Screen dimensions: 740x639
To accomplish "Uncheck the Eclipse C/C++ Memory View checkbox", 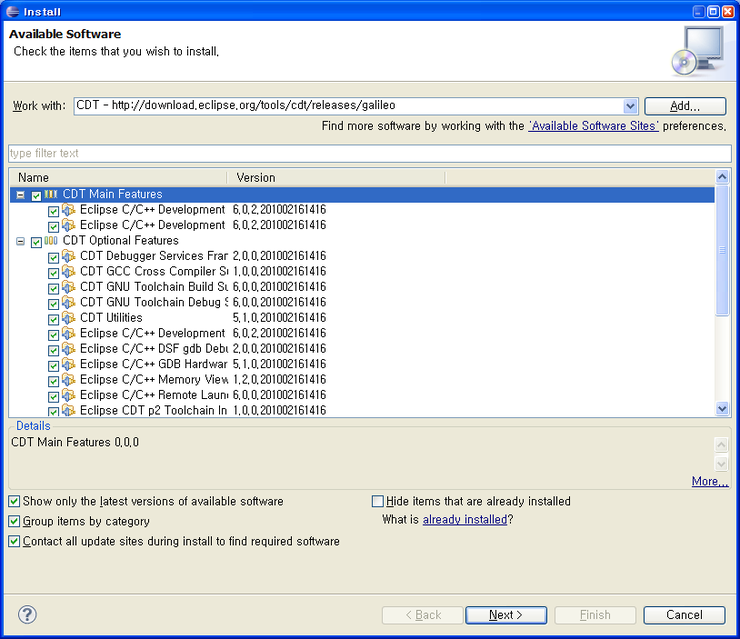I will (53, 381).
